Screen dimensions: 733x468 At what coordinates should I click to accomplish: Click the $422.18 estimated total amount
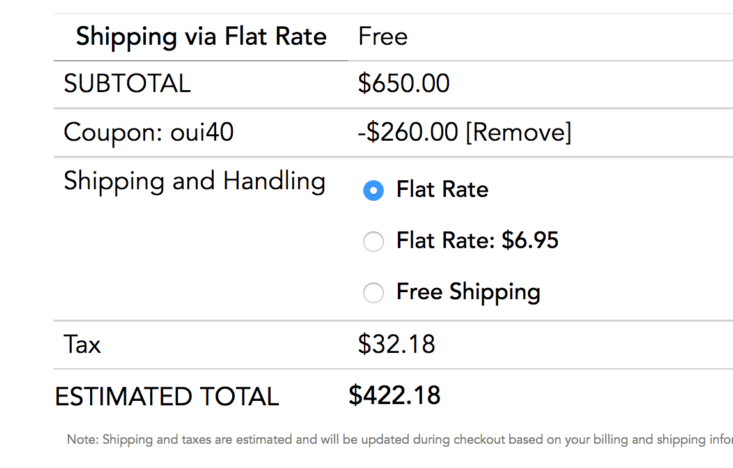coord(394,396)
